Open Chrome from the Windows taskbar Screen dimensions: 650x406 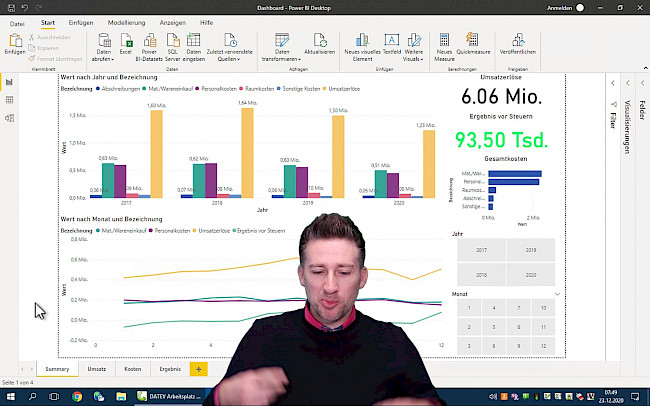pos(77,396)
